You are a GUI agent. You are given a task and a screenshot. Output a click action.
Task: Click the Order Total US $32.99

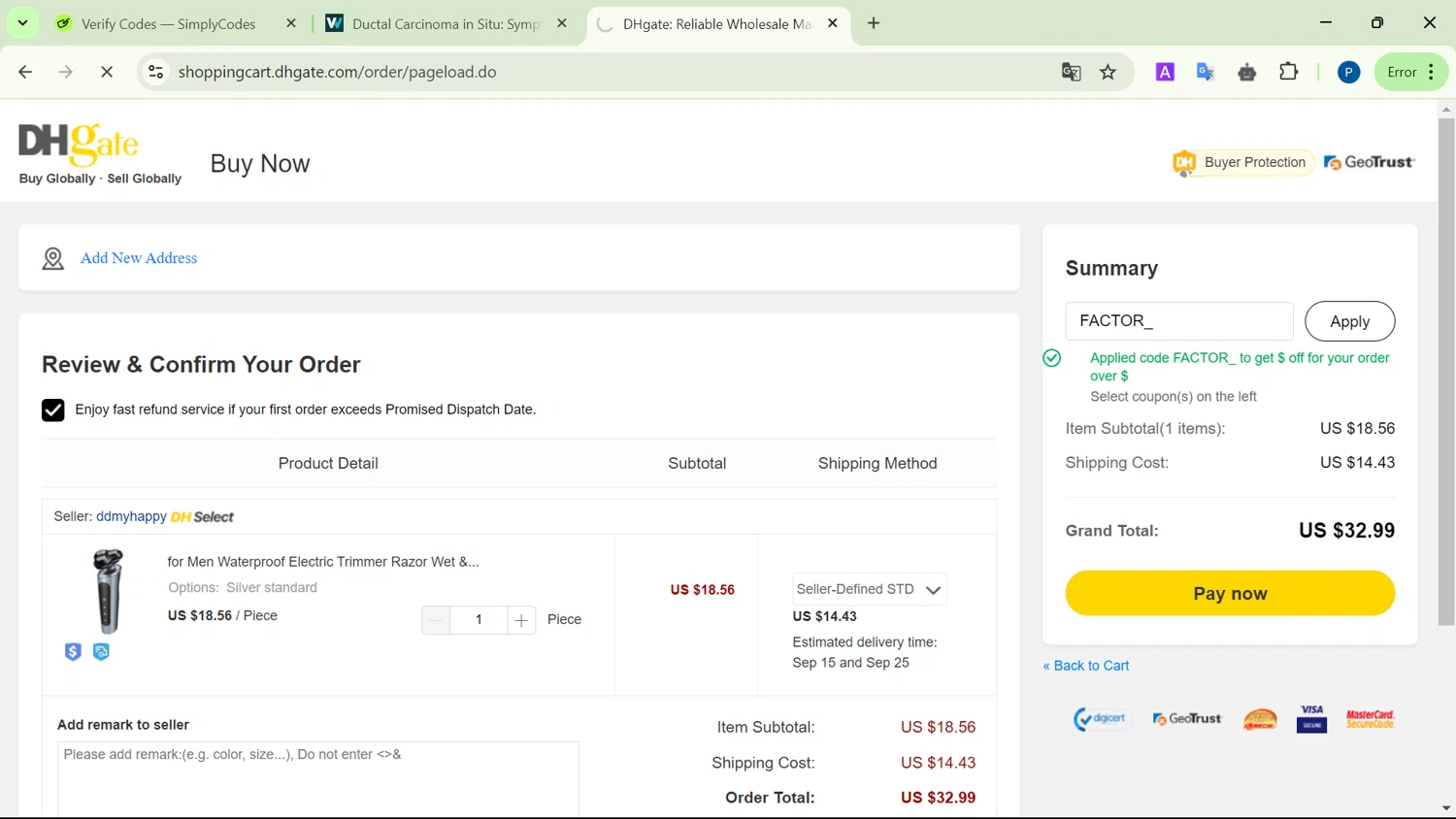(x=938, y=798)
